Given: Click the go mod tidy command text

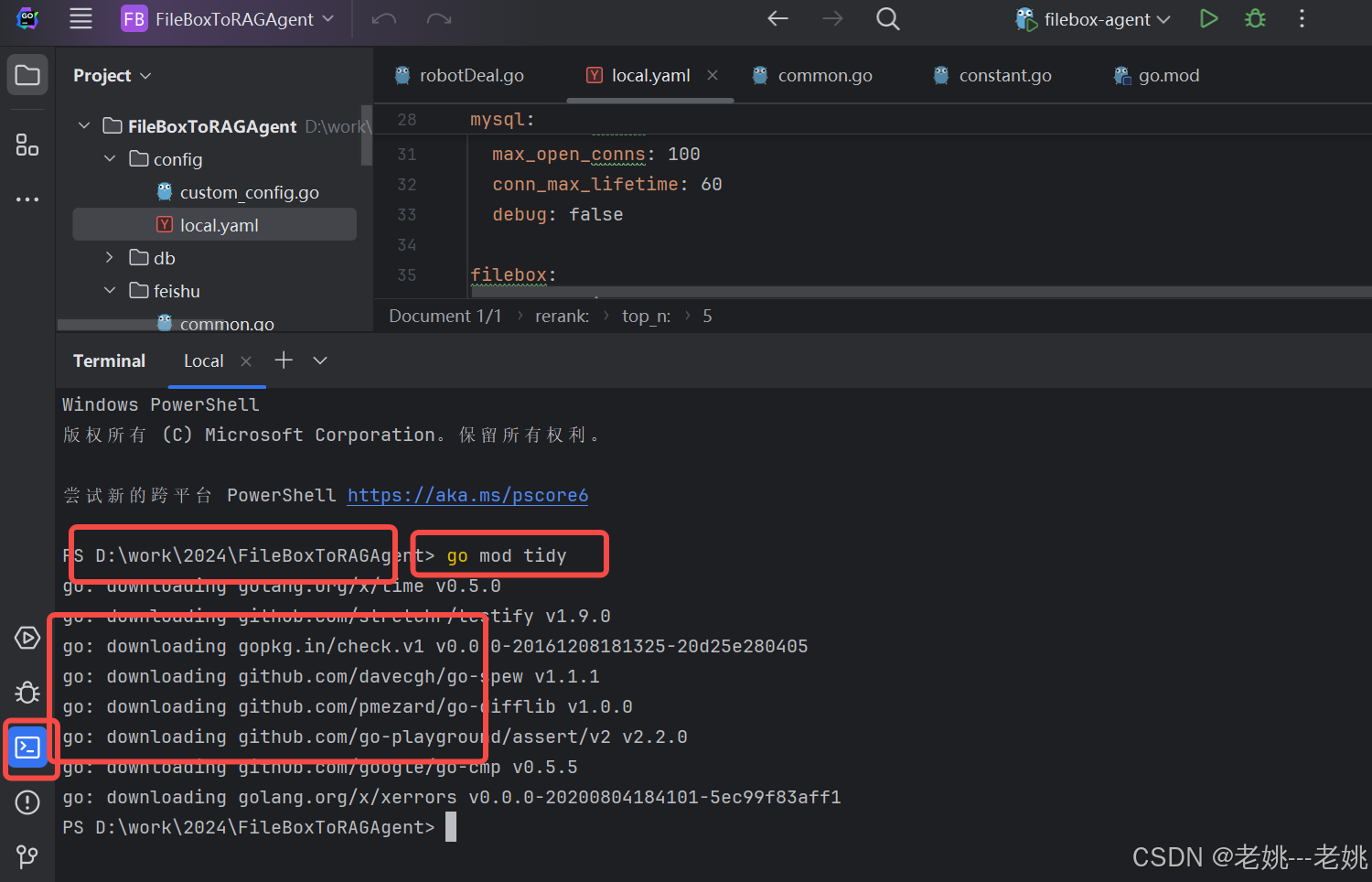Looking at the screenshot, I should (507, 555).
